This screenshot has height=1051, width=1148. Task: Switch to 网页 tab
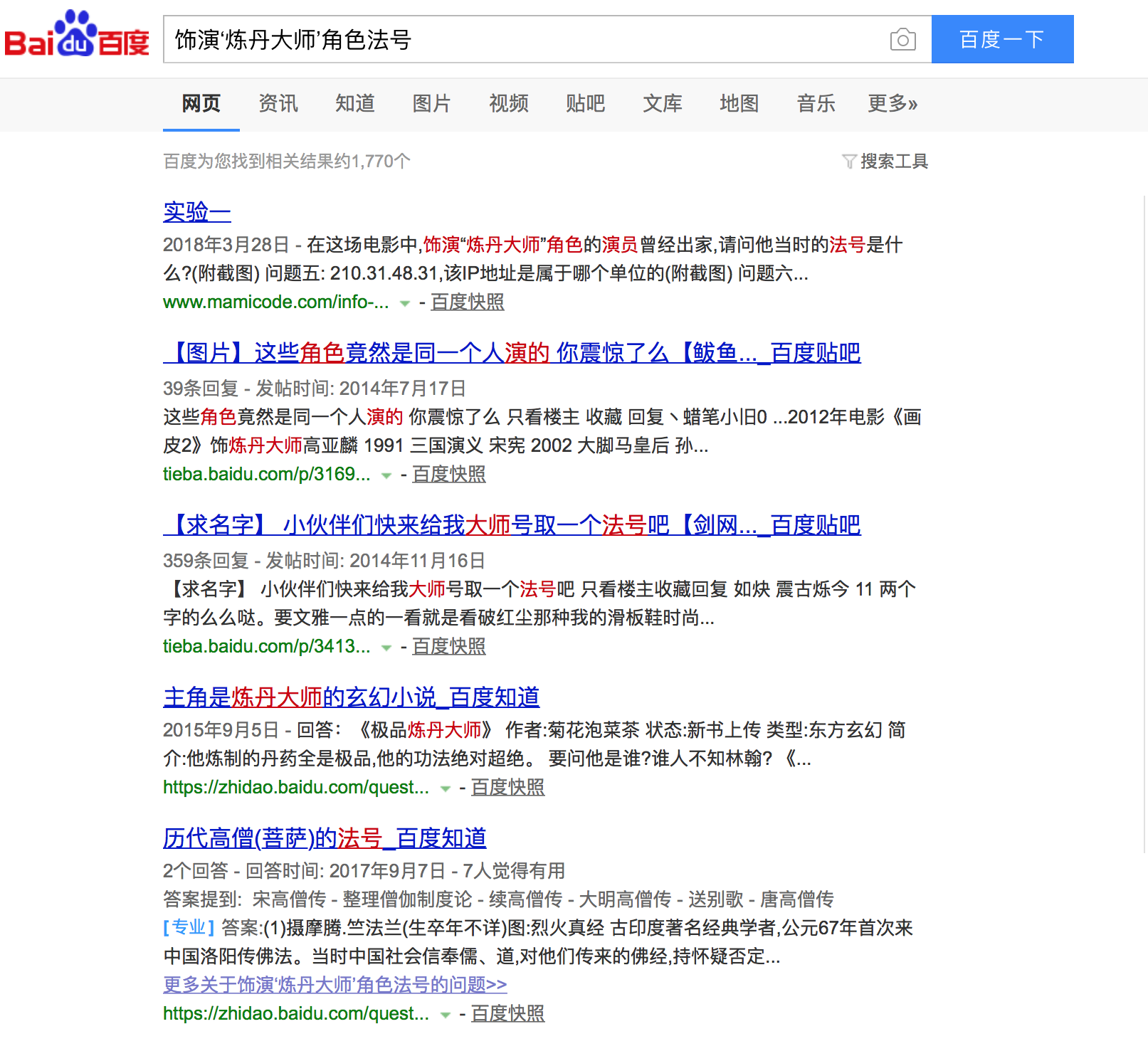[x=201, y=104]
